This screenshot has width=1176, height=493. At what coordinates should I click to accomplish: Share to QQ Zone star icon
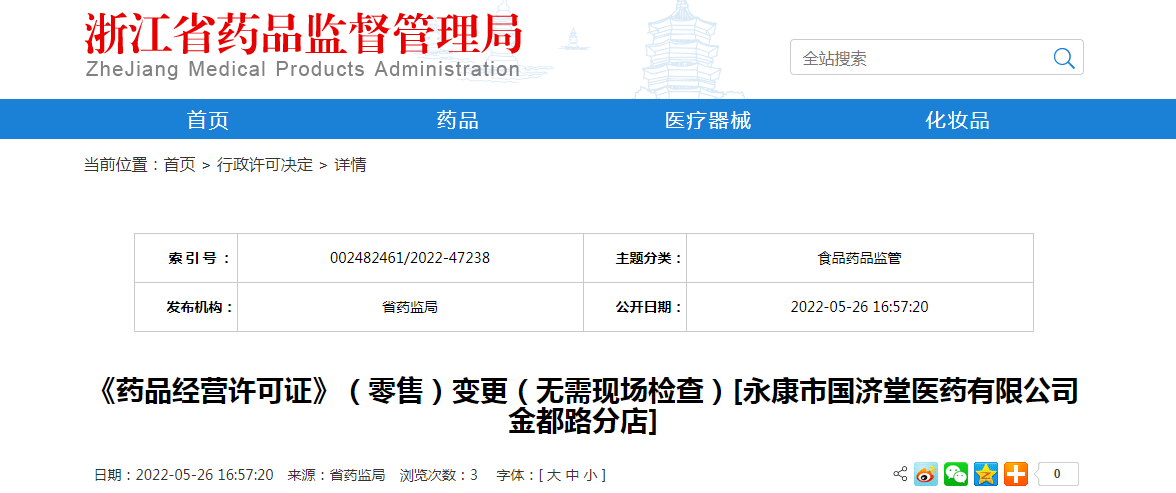[x=986, y=474]
